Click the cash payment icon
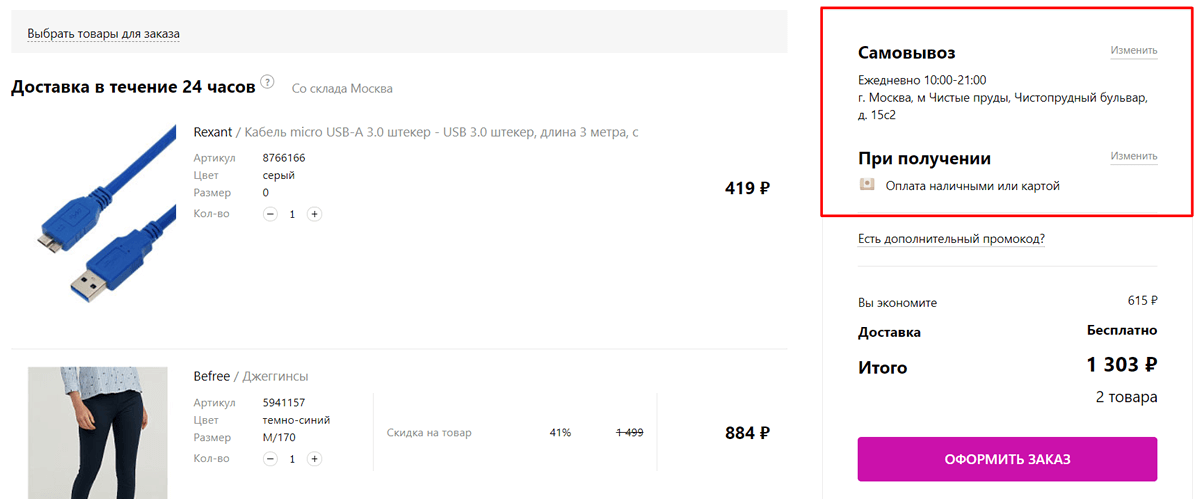The image size is (1200, 499). point(867,185)
